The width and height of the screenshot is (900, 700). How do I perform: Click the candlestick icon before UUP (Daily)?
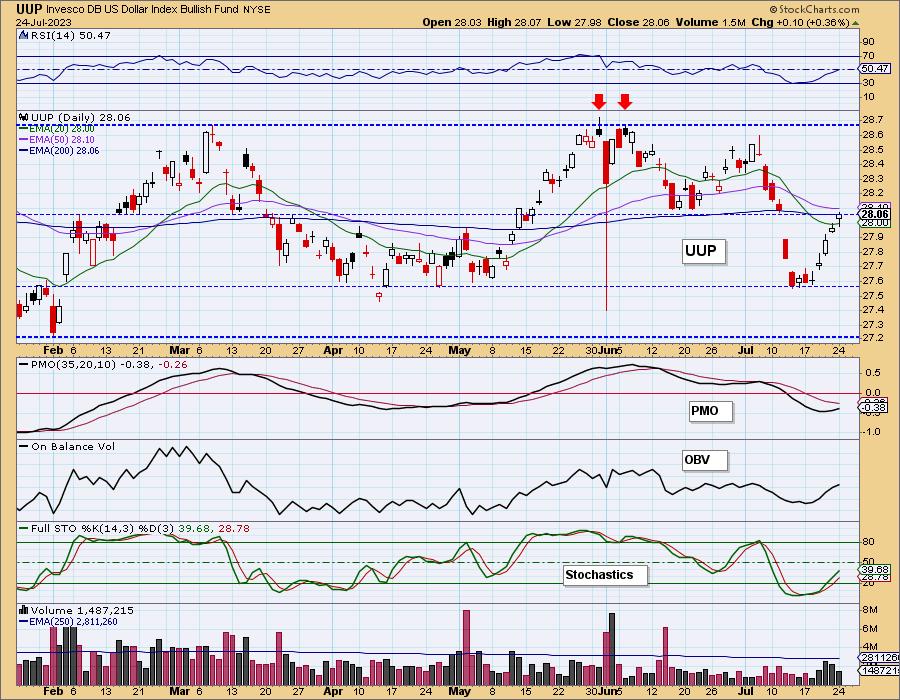coord(24,117)
